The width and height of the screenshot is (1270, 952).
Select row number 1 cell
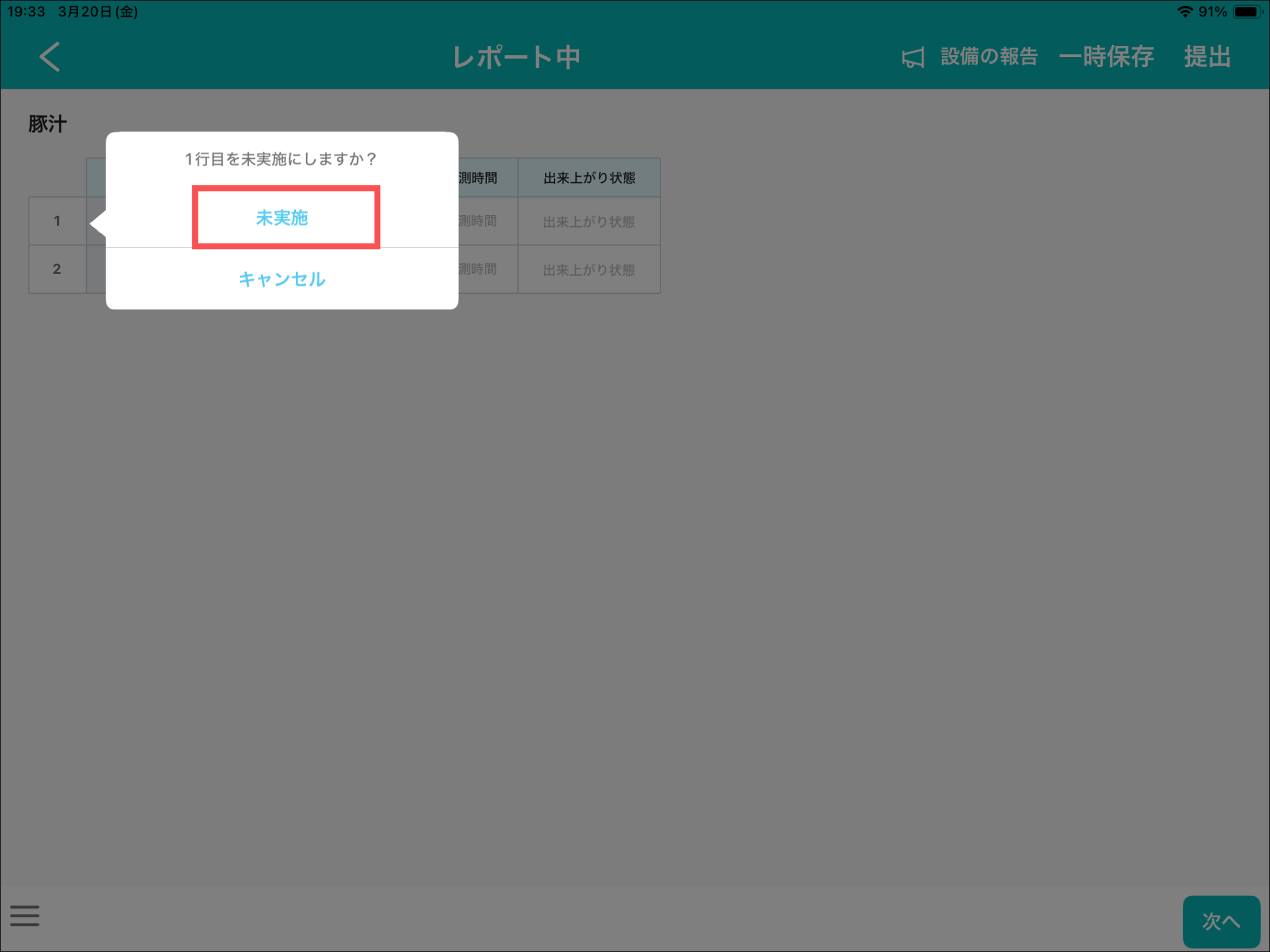pyautogui.click(x=57, y=221)
